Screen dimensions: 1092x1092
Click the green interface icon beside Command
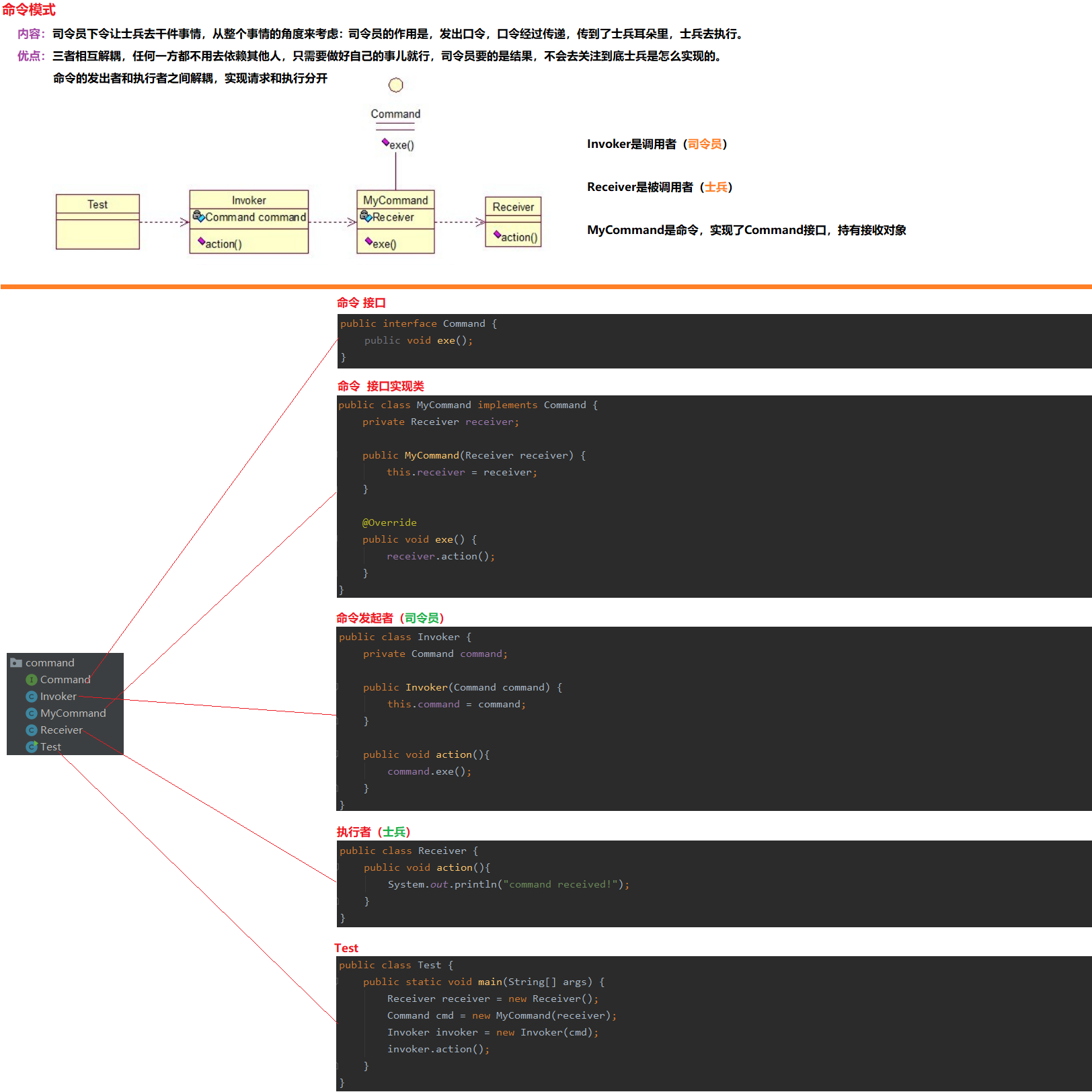[31, 680]
